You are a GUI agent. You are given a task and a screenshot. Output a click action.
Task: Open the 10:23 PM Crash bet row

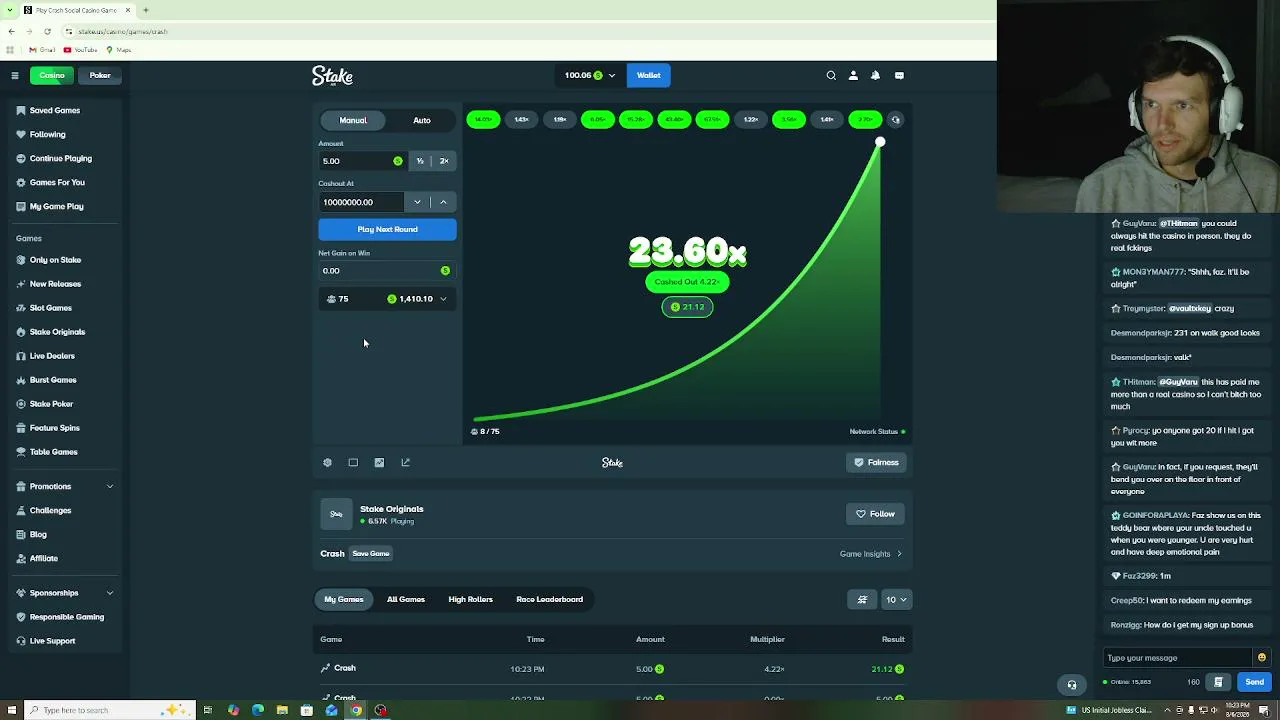[x=612, y=668]
